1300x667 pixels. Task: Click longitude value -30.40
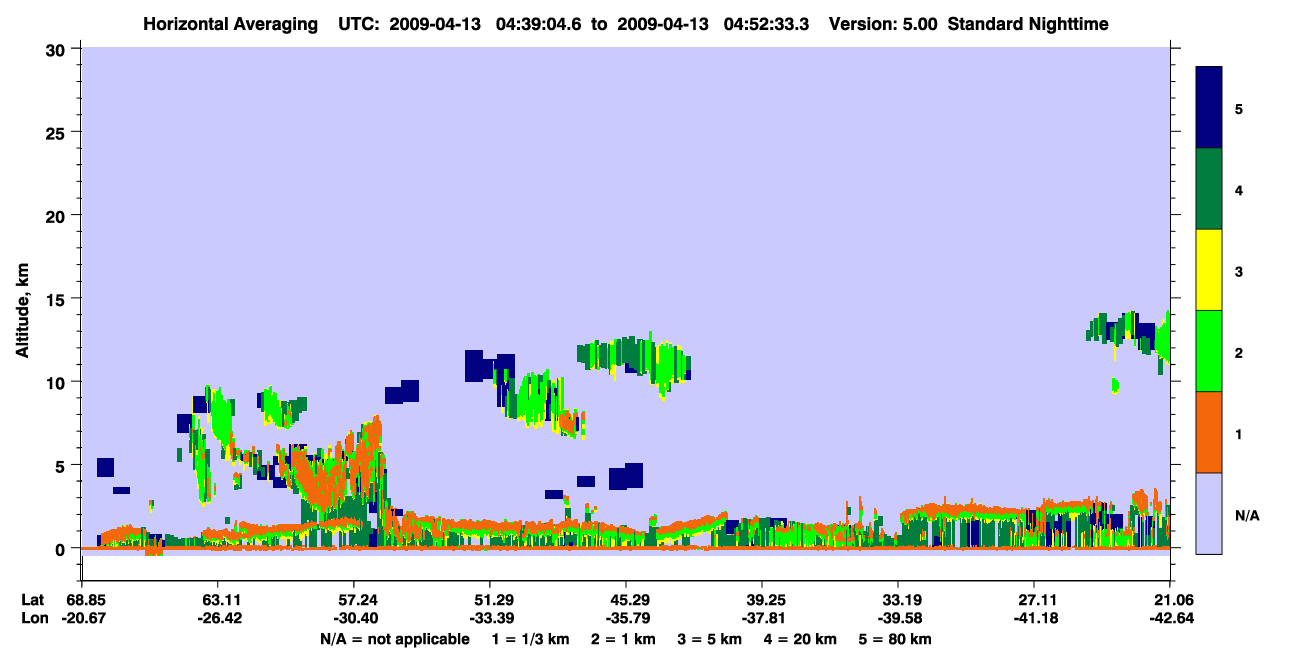[x=354, y=618]
